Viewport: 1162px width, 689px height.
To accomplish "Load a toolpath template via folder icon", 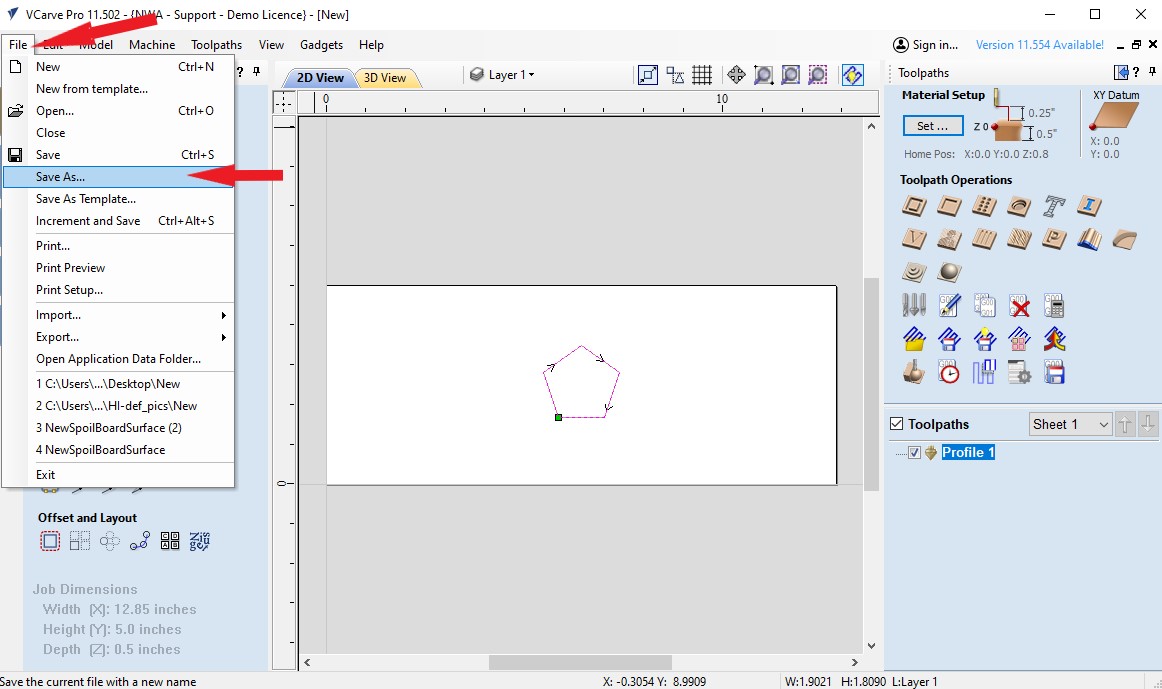I will point(914,339).
